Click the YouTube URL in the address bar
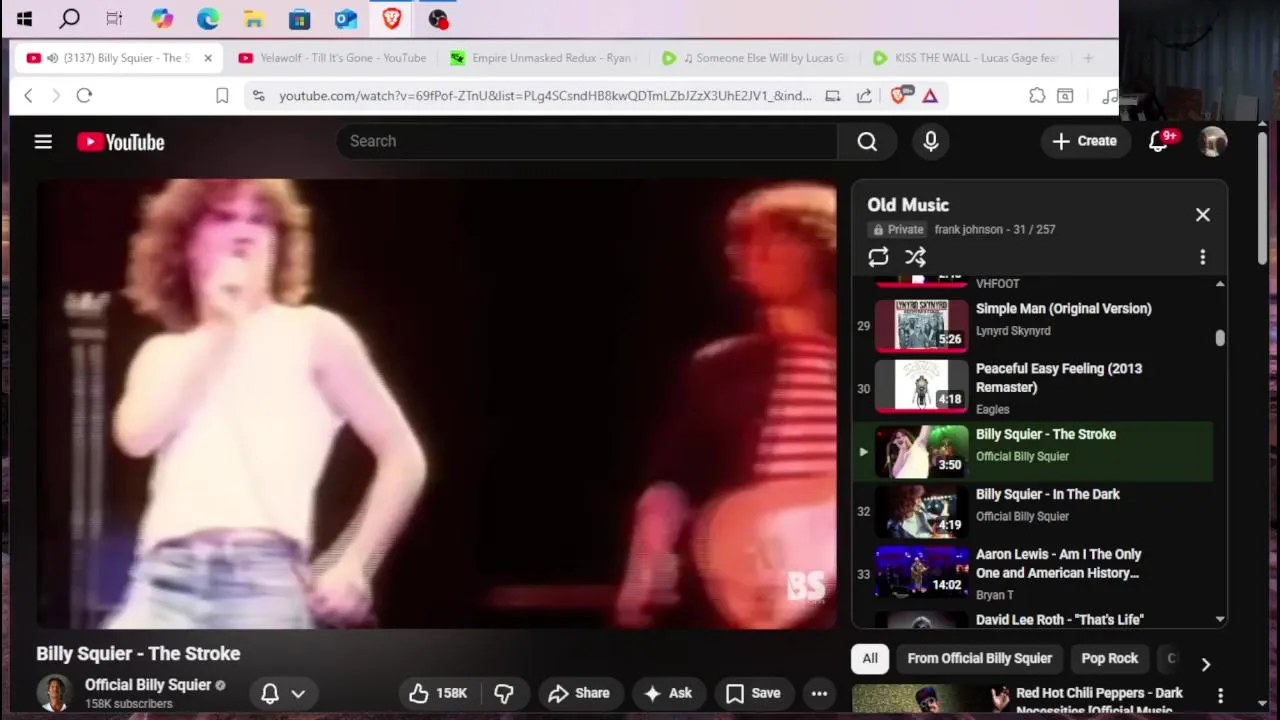This screenshot has width=1280, height=720. 545,96
